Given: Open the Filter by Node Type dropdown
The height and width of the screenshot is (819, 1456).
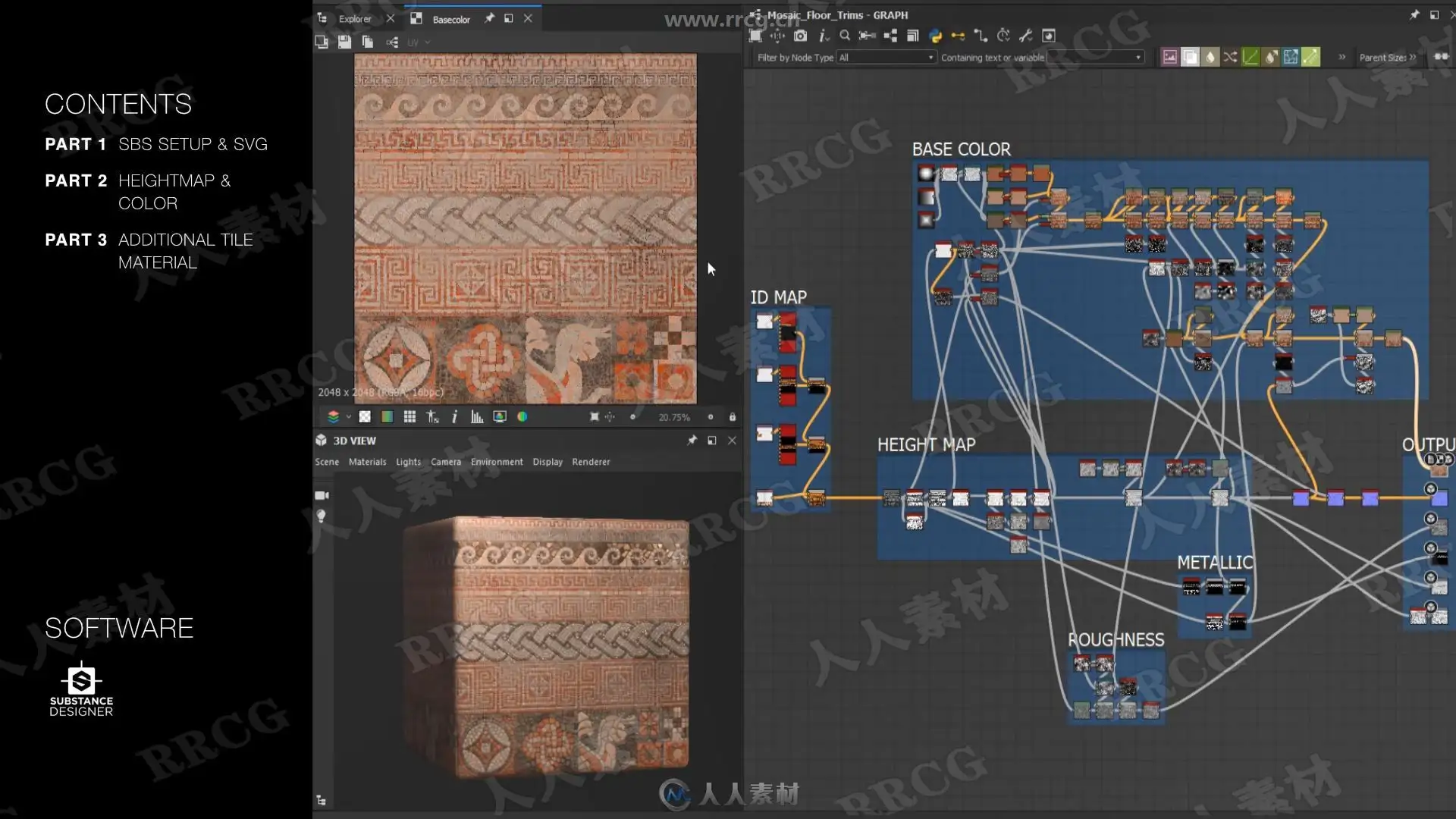Looking at the screenshot, I should coord(886,58).
